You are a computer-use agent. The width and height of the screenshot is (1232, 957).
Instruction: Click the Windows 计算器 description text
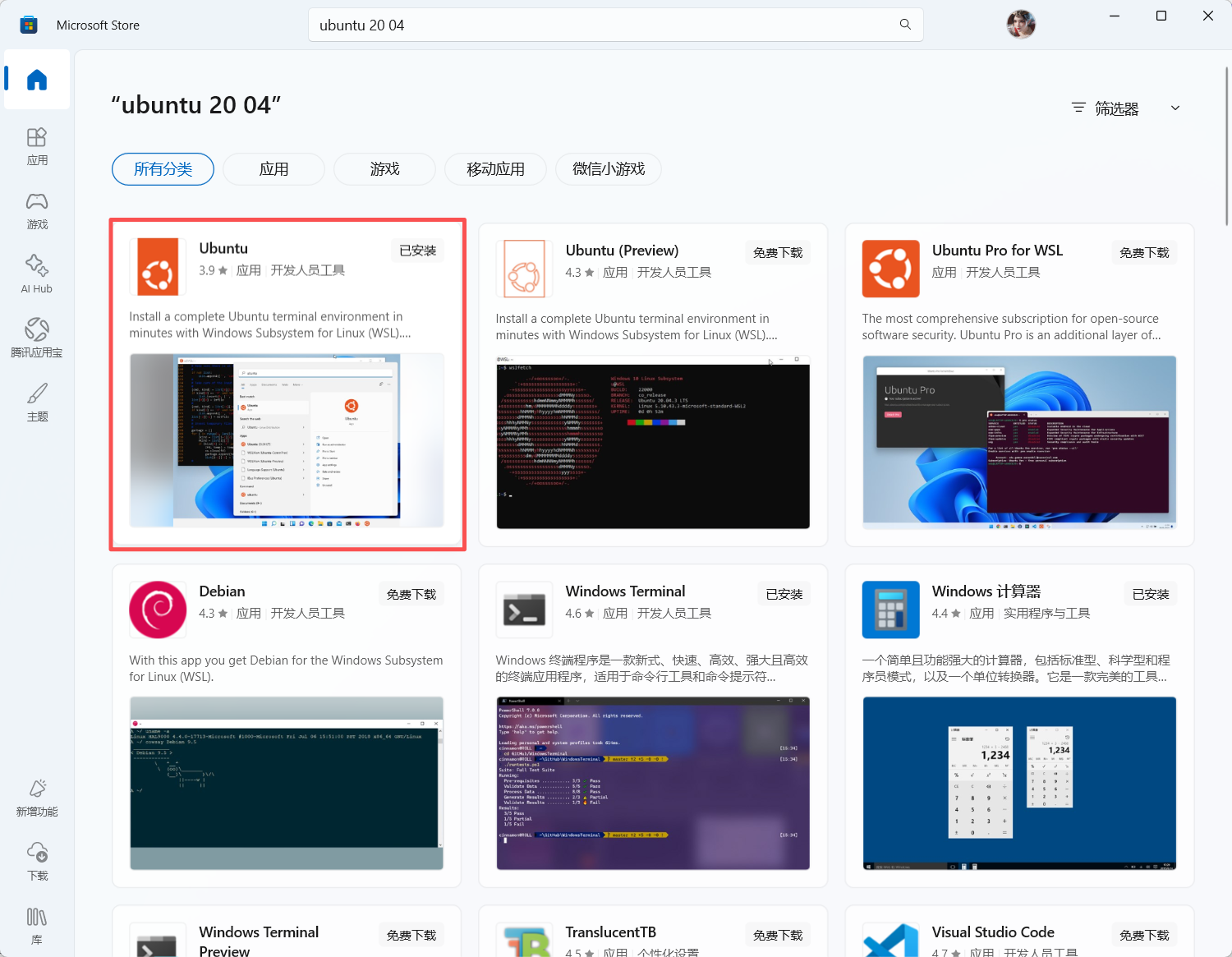tap(1016, 669)
